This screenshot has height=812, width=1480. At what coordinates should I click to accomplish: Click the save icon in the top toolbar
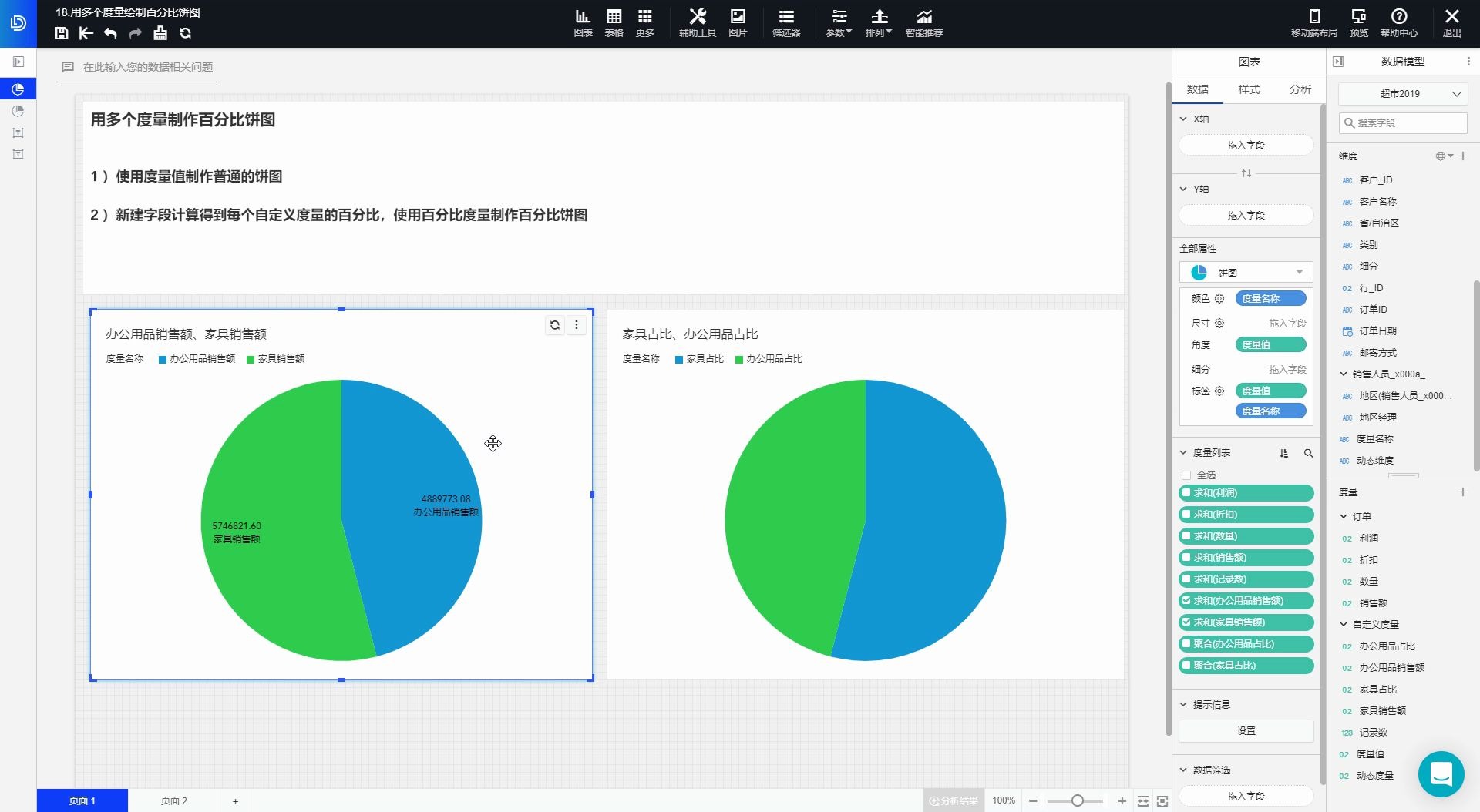point(62,33)
